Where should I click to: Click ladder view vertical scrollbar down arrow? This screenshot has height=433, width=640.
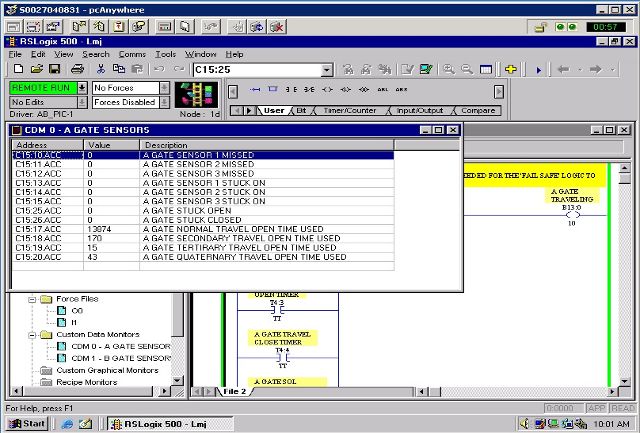coord(624,382)
